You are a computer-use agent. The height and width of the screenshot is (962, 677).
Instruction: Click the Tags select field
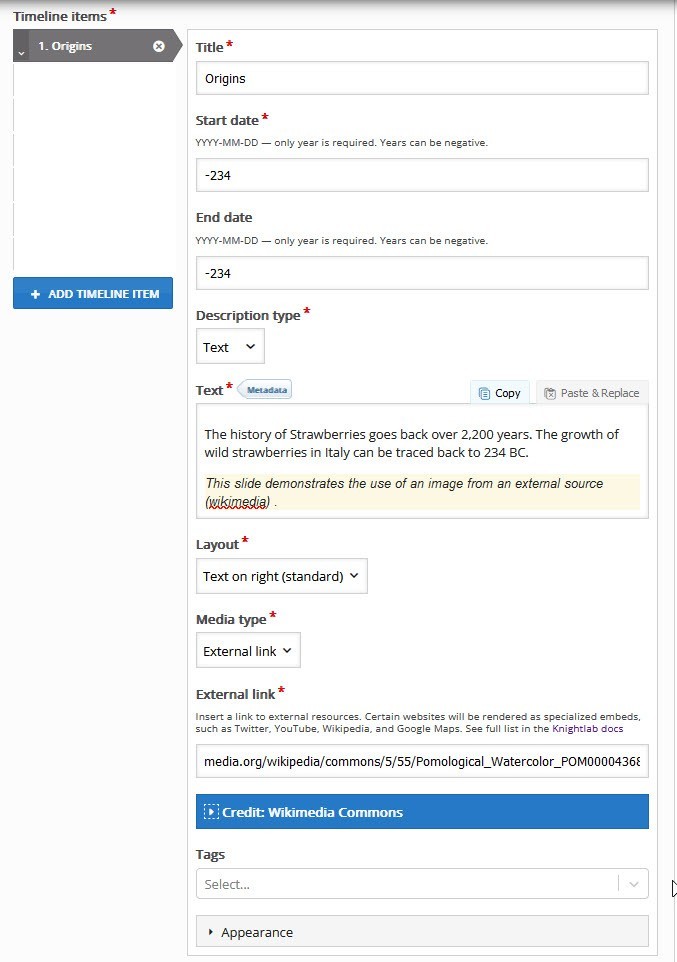coord(405,884)
